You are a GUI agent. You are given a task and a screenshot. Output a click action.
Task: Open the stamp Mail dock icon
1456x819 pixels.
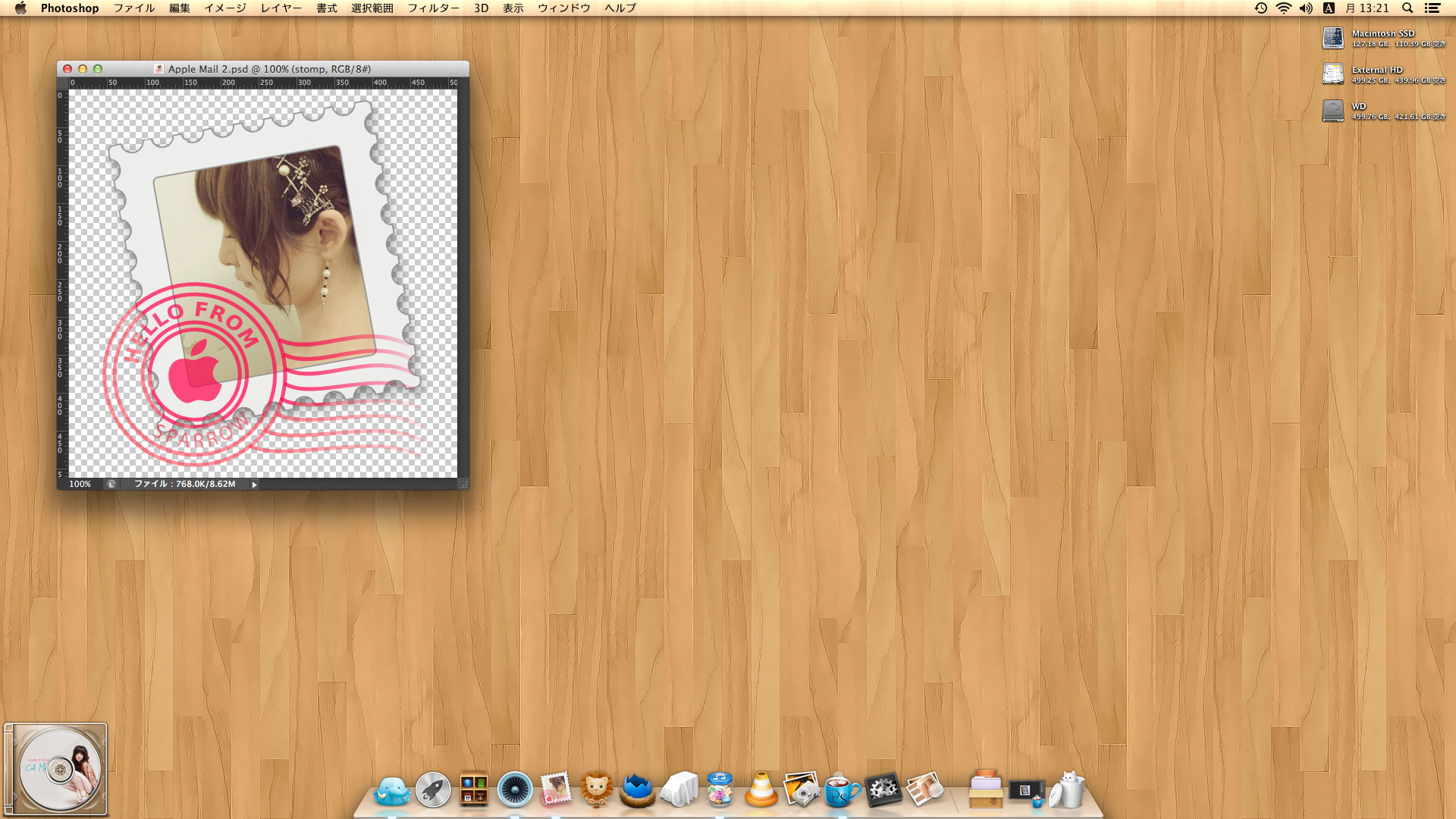[x=556, y=789]
